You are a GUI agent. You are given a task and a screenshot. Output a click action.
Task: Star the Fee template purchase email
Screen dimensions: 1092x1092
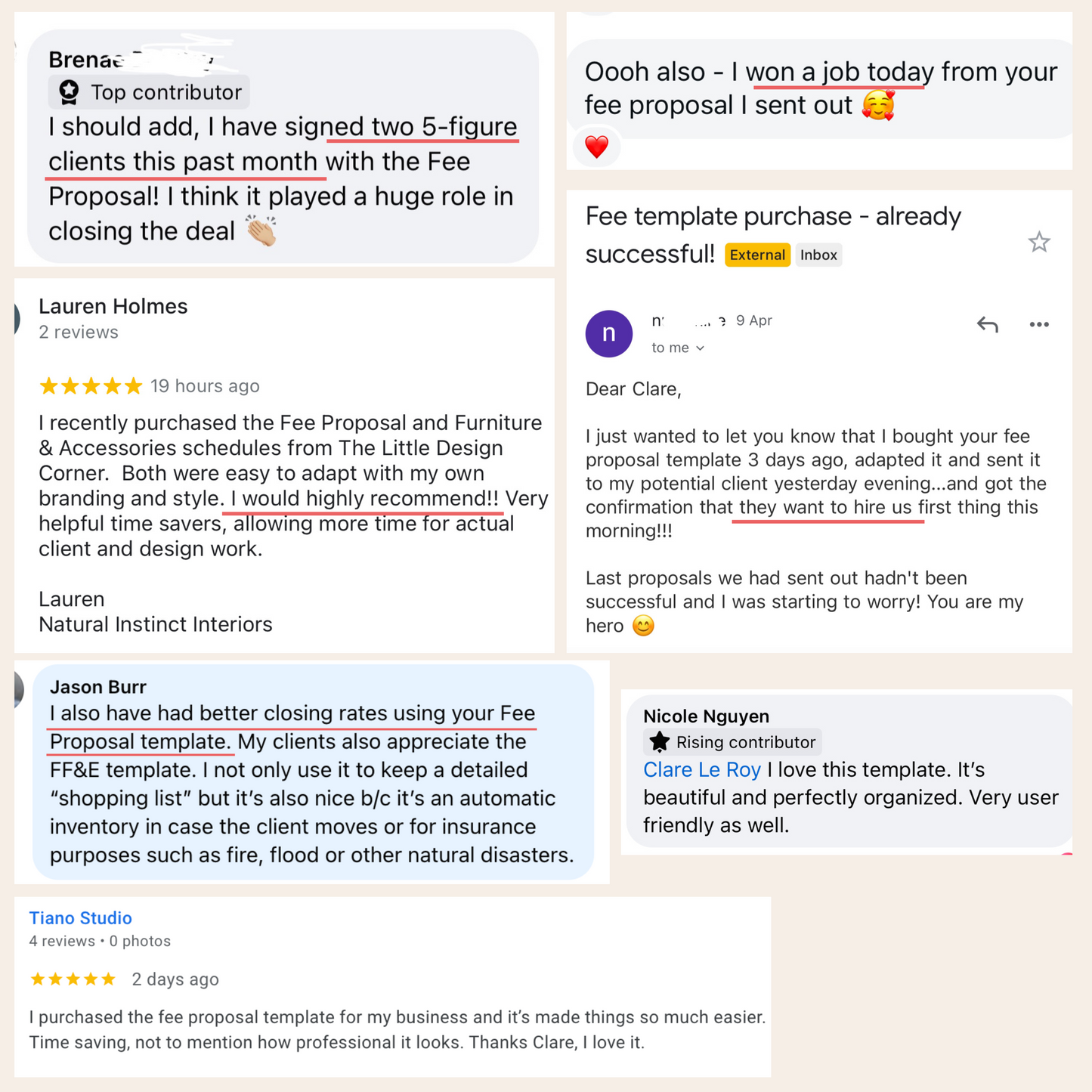1039,243
